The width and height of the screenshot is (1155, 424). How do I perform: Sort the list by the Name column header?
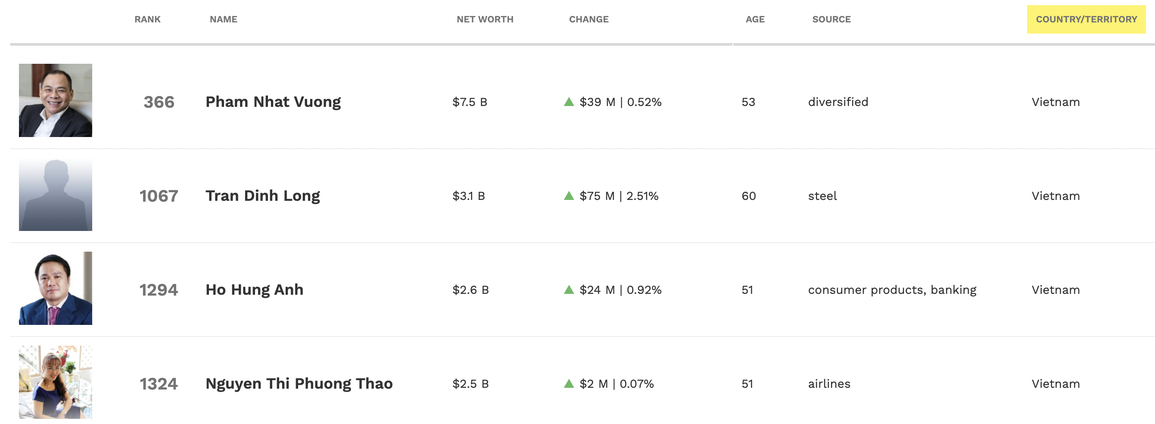(x=223, y=19)
